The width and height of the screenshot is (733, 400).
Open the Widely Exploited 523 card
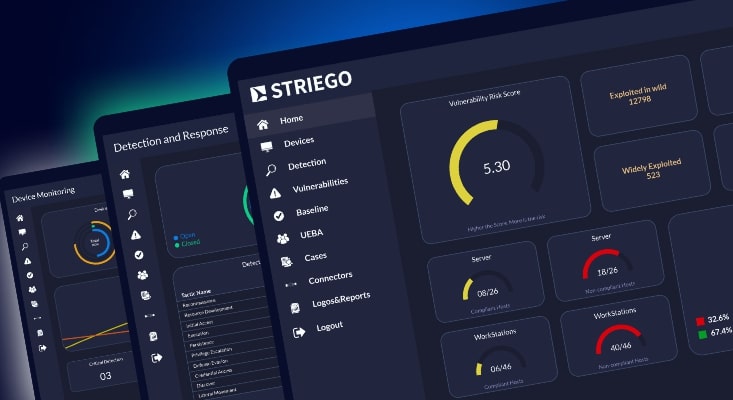coord(652,169)
